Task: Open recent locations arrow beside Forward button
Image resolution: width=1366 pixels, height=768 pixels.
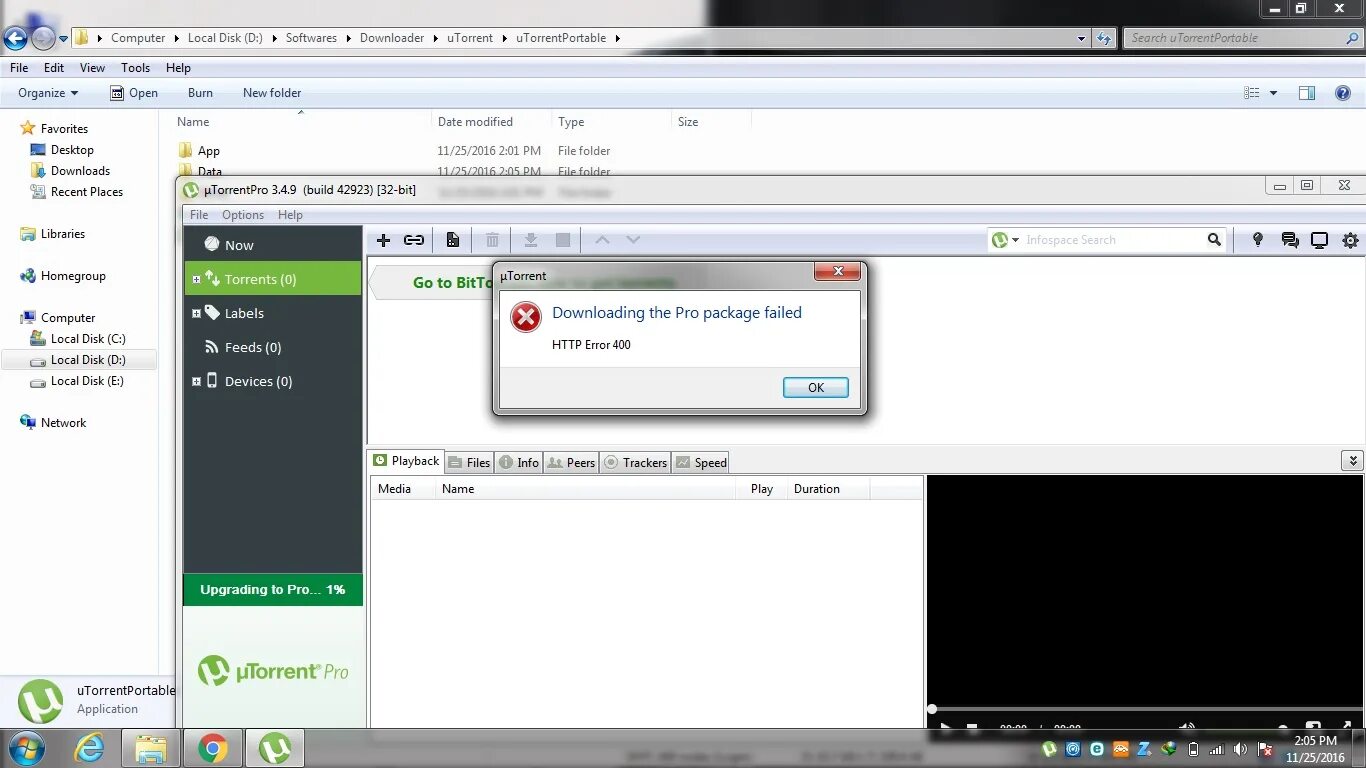Action: 64,38
